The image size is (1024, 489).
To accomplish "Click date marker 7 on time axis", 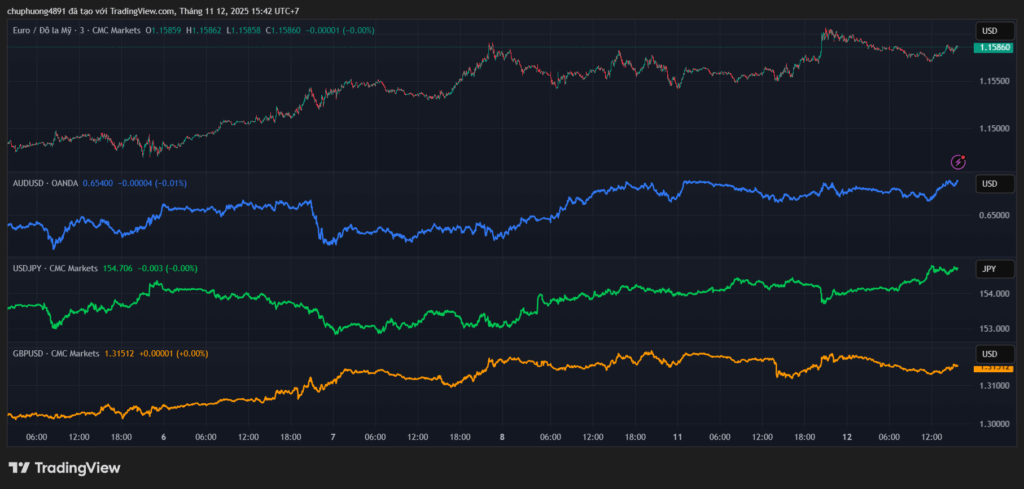I will [333, 437].
